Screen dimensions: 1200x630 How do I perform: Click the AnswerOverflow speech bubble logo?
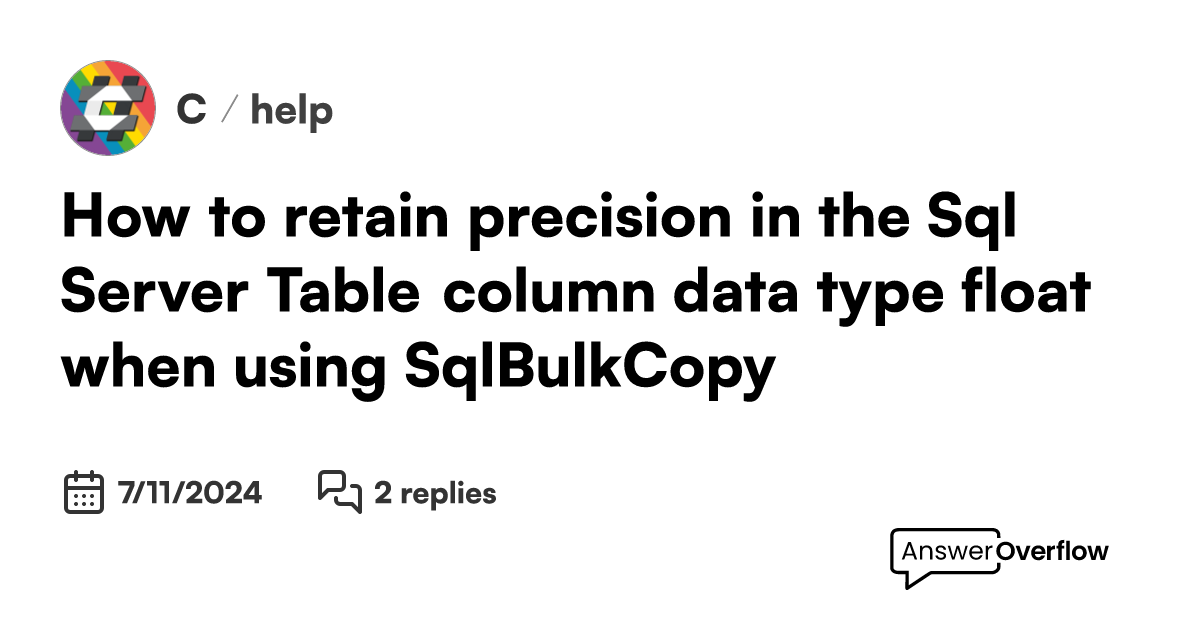click(945, 556)
